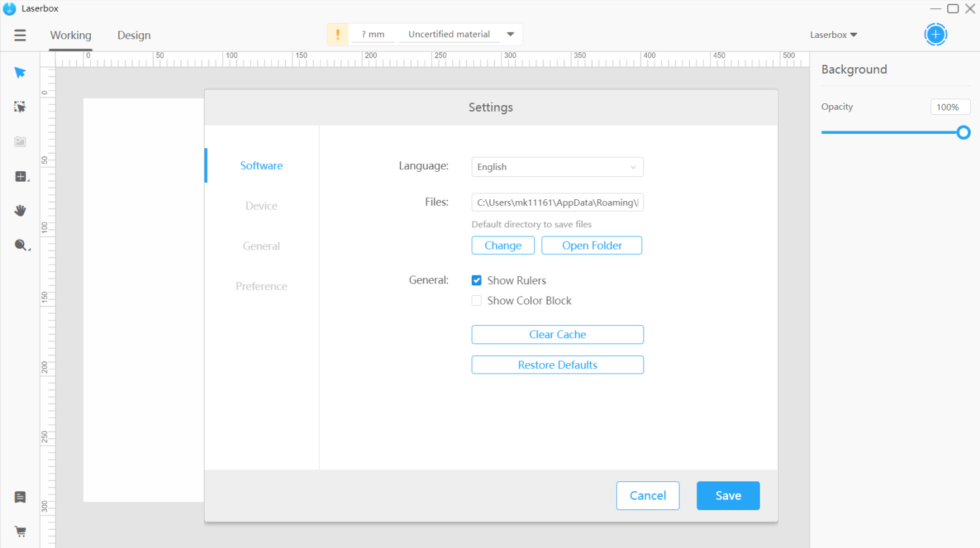Activate the hand pan tool
980x548 pixels.
20,211
